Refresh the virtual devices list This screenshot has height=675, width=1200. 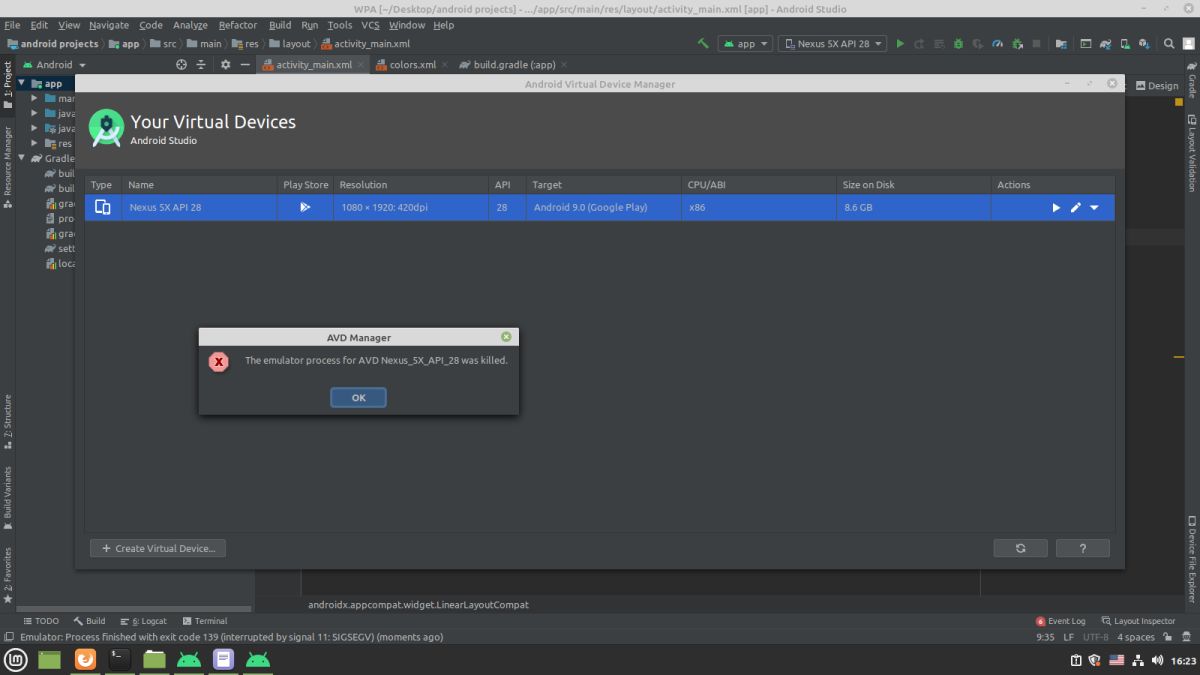(x=1020, y=548)
